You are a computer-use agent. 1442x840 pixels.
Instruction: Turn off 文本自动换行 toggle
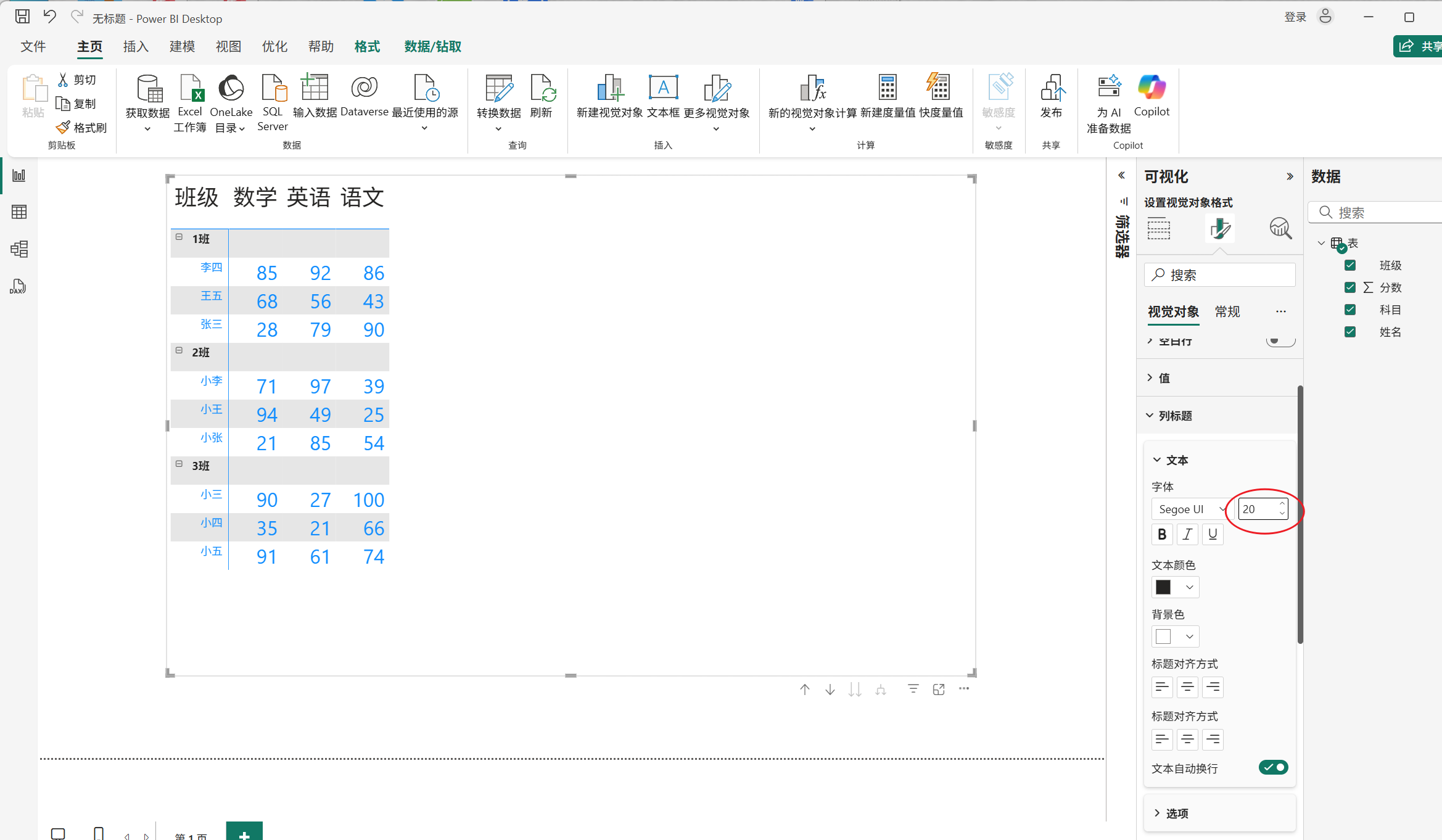(x=1273, y=767)
